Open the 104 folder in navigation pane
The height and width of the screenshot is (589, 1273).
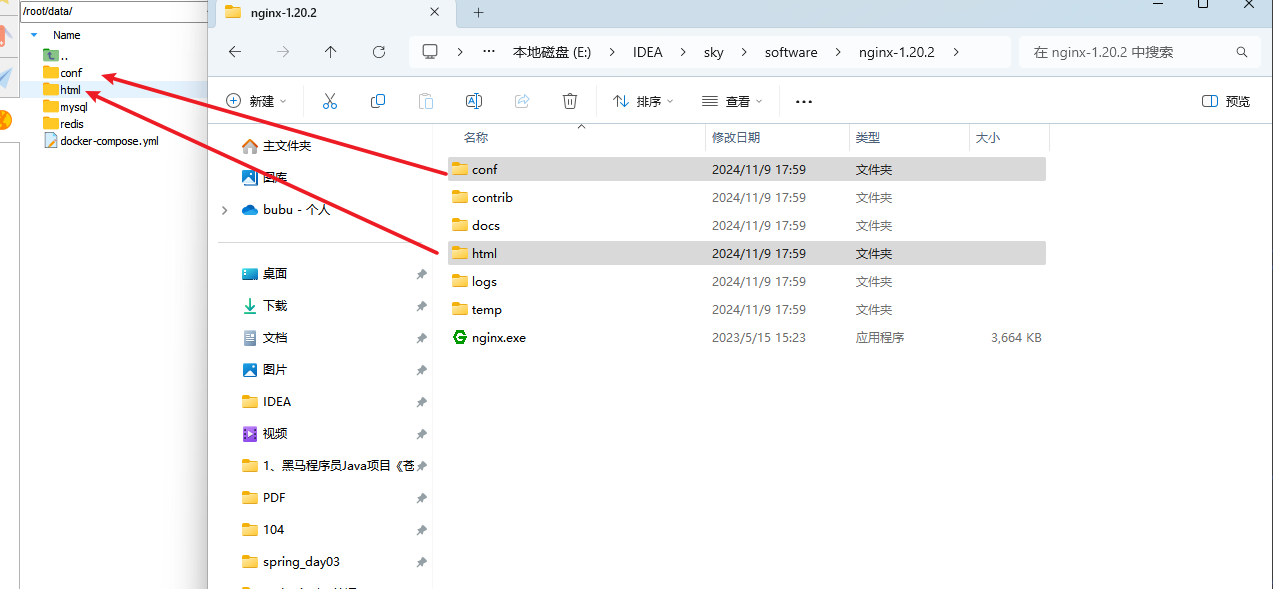(x=263, y=530)
